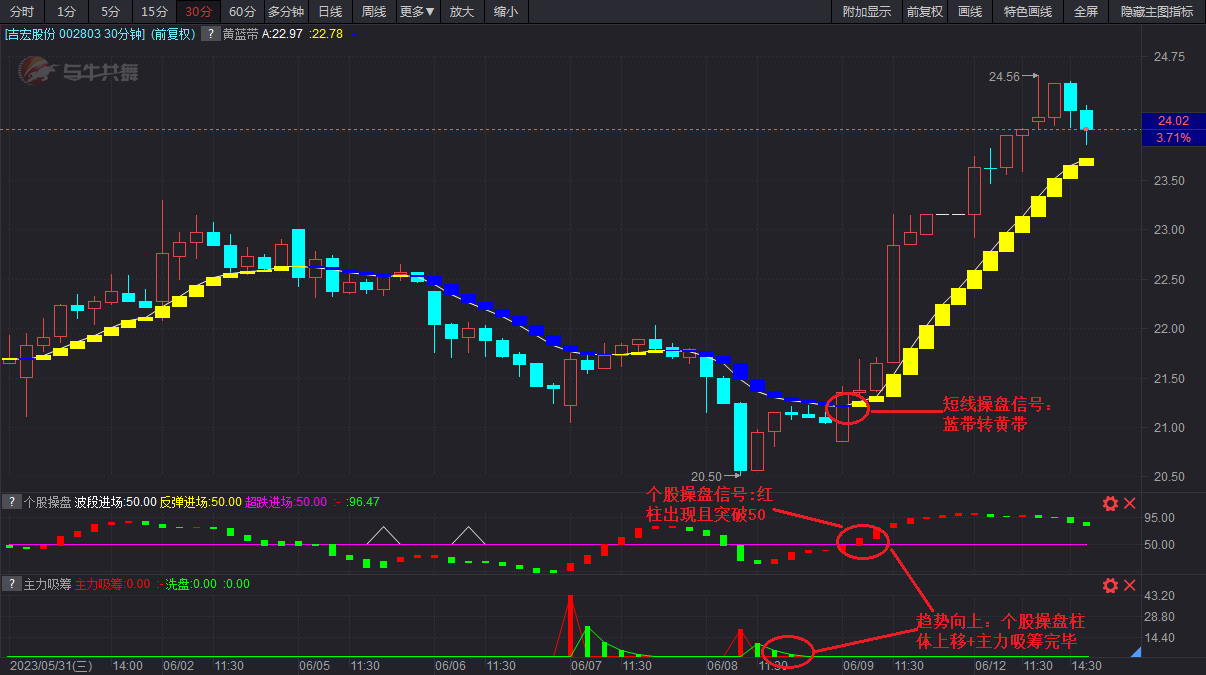
Task: Open help icon beside 主力吸筹 indicator
Action: (x=11, y=584)
